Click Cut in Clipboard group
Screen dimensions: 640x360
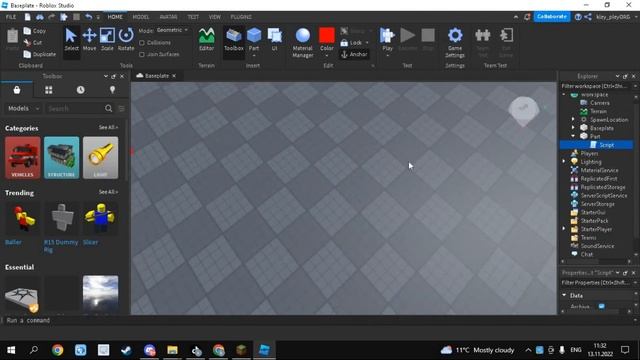point(33,42)
